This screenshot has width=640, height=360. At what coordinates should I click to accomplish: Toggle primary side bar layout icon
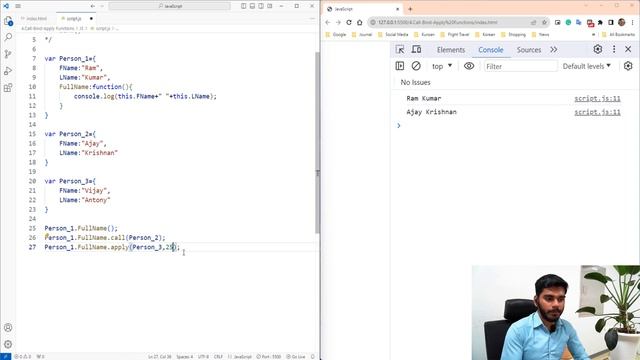point(244,6)
